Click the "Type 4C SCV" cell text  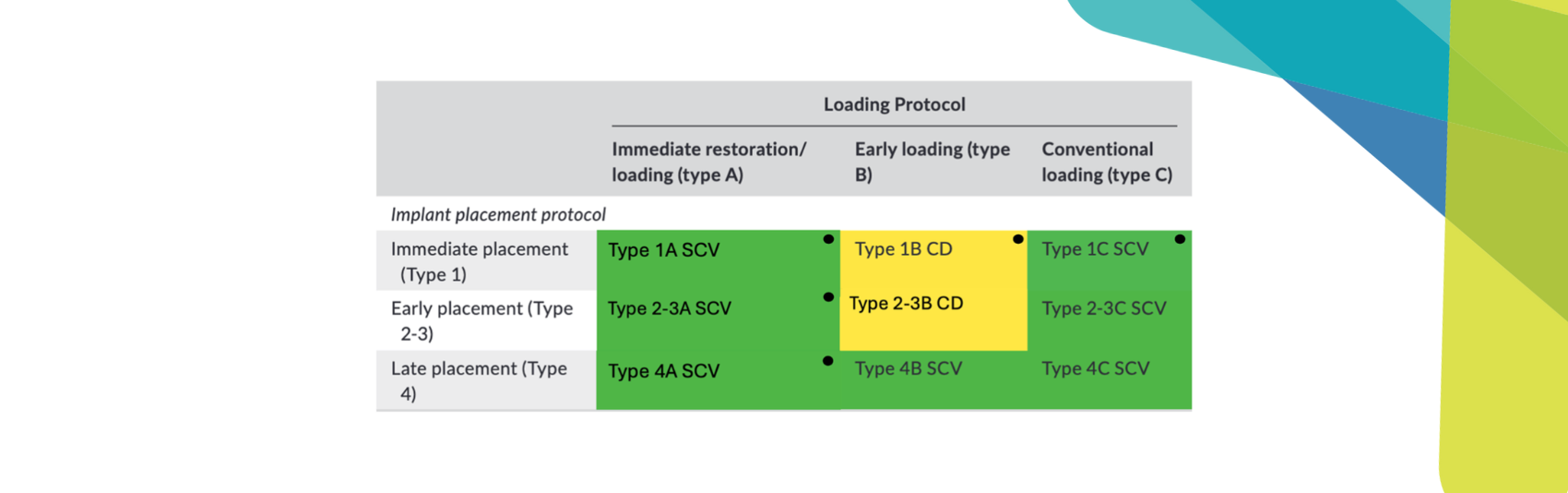(x=1095, y=368)
